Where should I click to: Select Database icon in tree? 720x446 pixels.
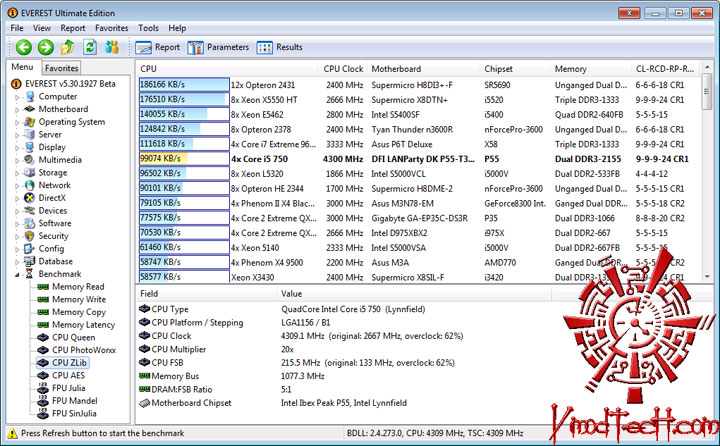(30, 261)
